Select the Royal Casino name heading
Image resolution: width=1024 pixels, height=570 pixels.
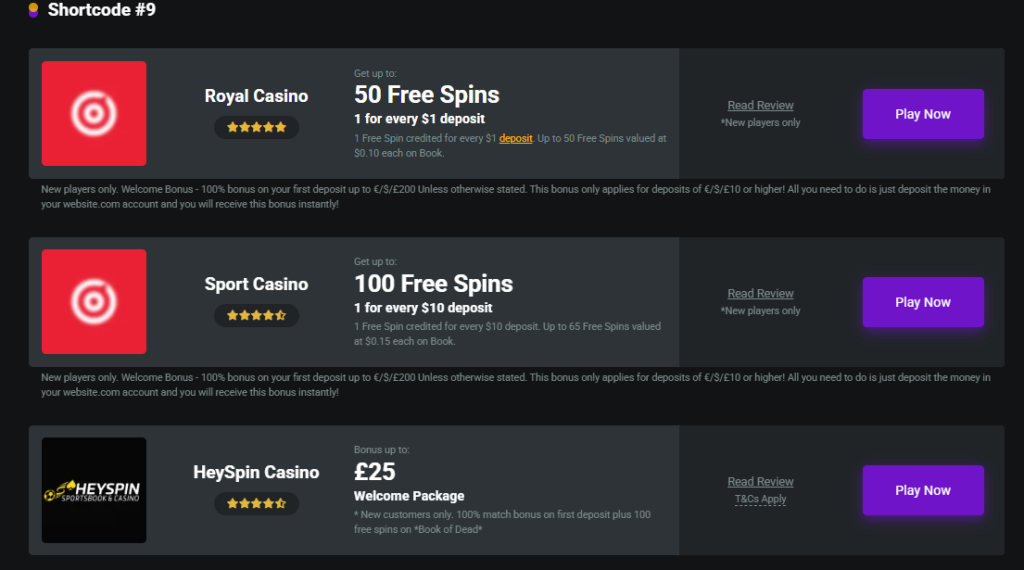click(256, 96)
